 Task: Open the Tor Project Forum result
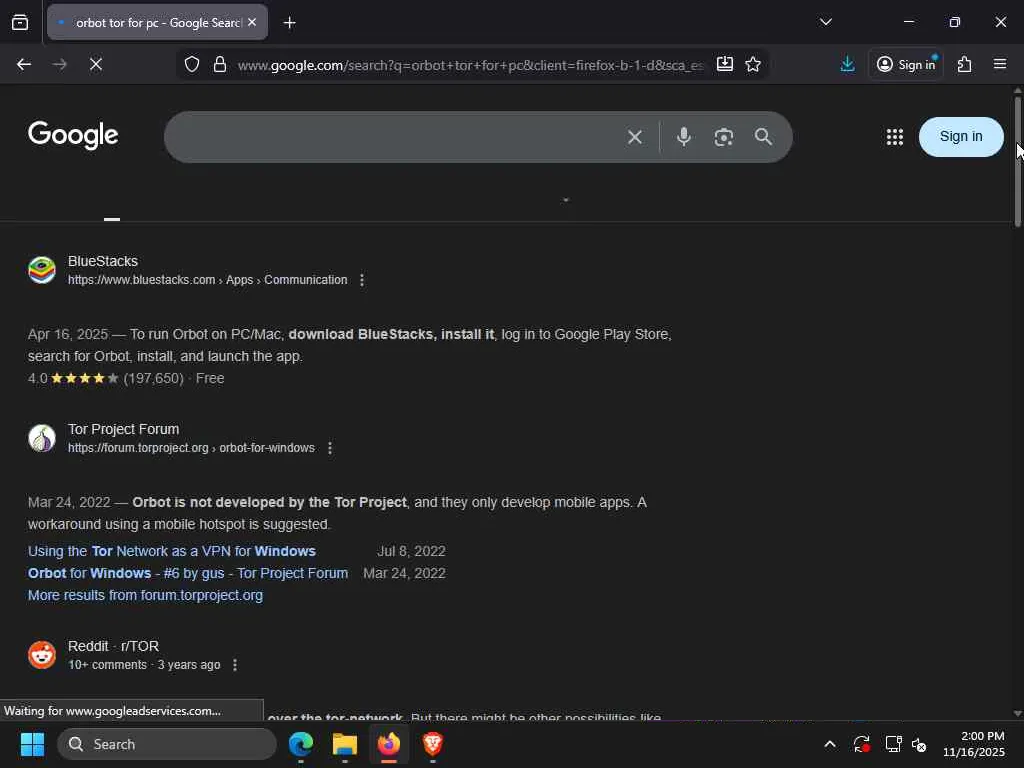point(123,429)
